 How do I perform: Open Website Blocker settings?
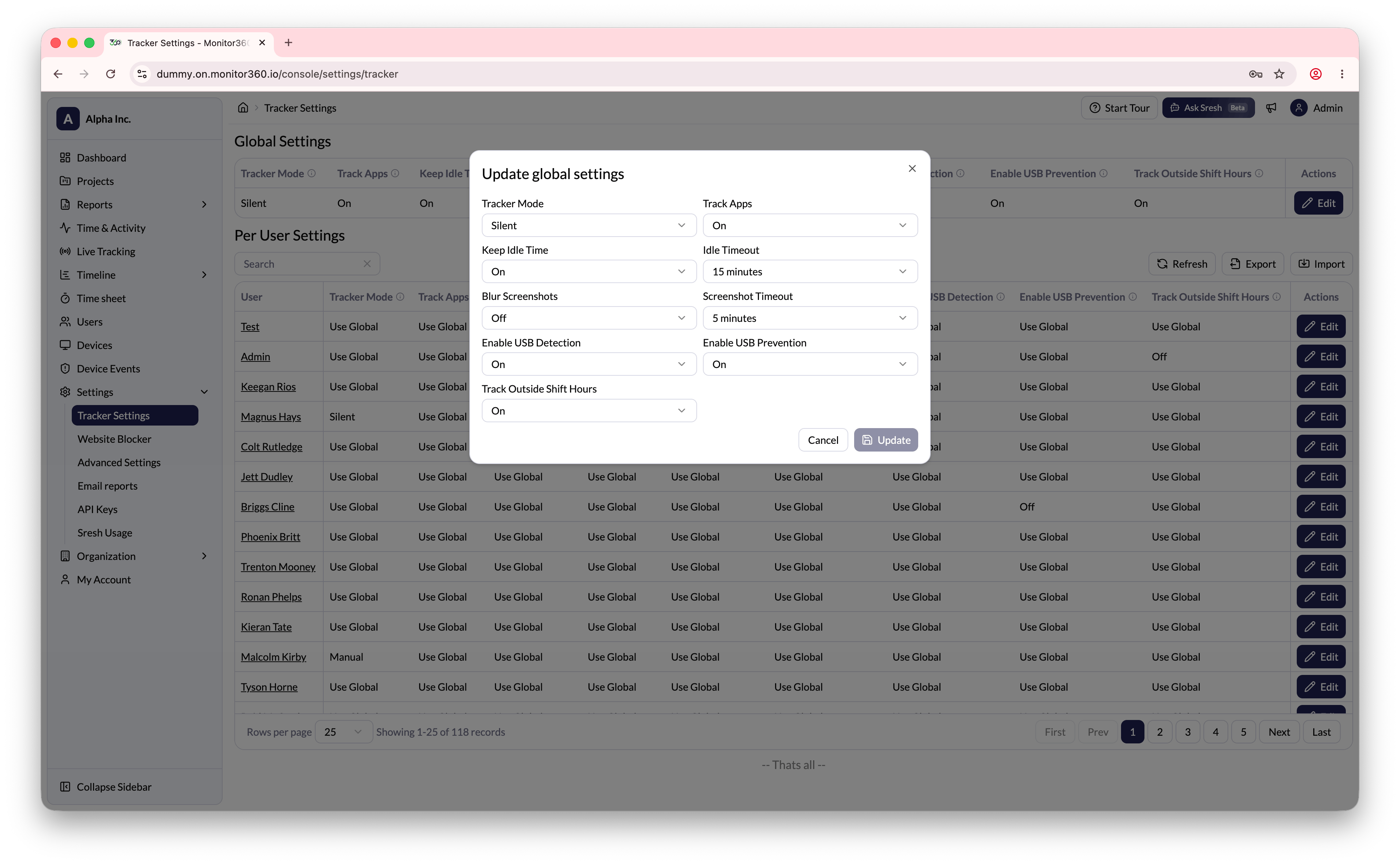click(x=114, y=439)
